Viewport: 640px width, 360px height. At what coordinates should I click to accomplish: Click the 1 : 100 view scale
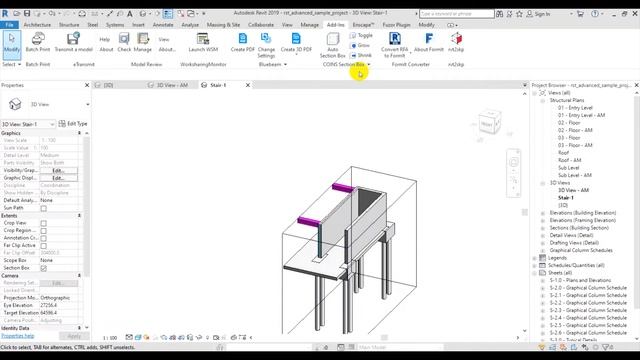coord(110,338)
